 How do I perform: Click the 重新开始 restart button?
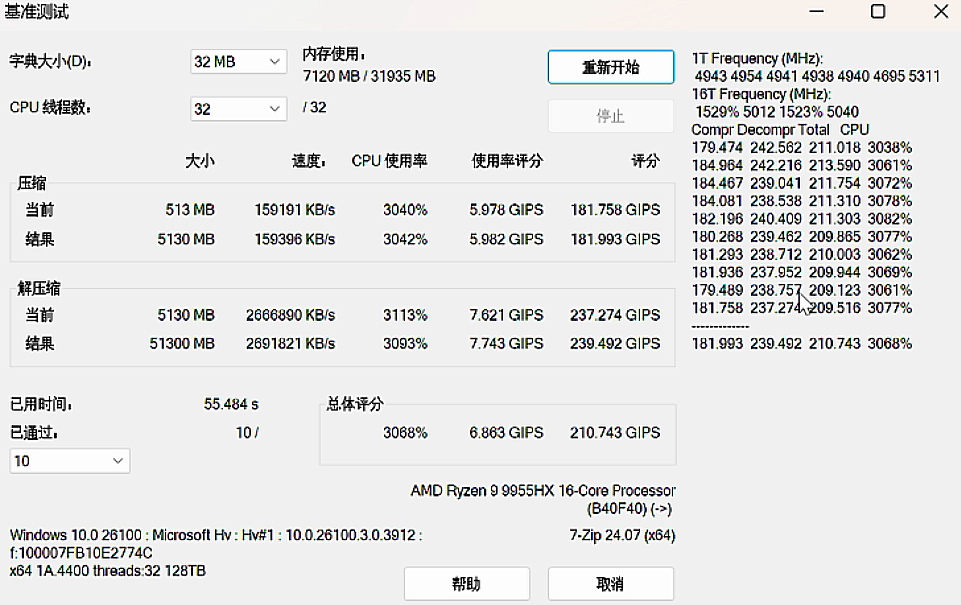point(610,67)
